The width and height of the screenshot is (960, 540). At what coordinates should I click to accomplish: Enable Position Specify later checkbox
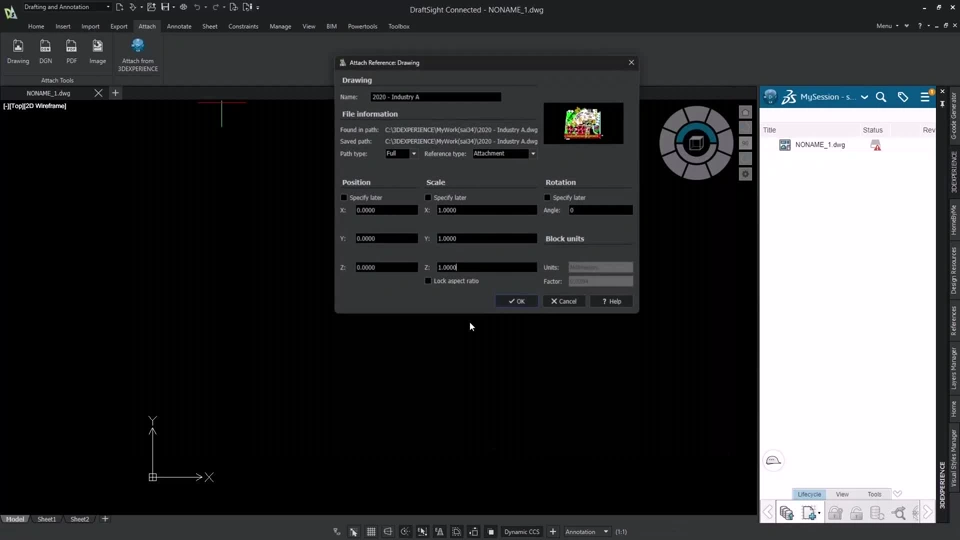(343, 197)
